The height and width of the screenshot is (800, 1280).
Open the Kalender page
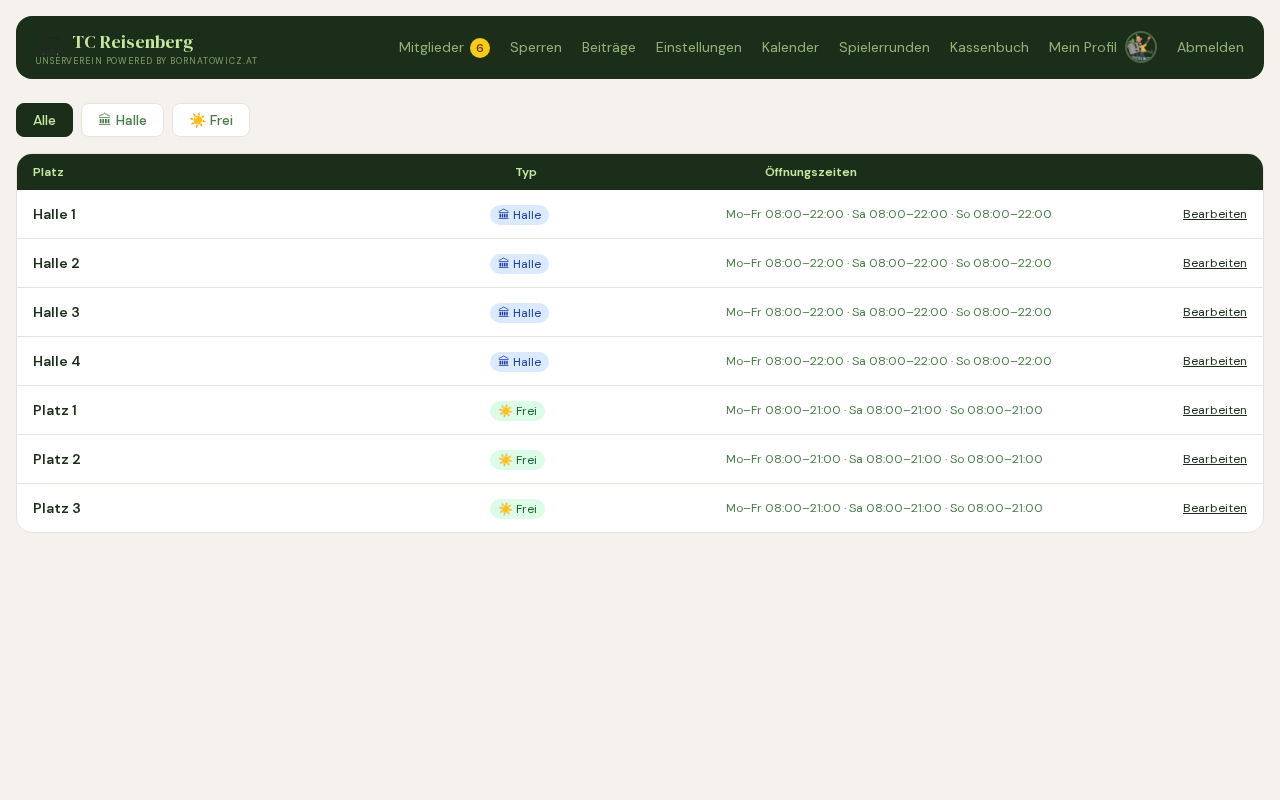[x=790, y=47]
